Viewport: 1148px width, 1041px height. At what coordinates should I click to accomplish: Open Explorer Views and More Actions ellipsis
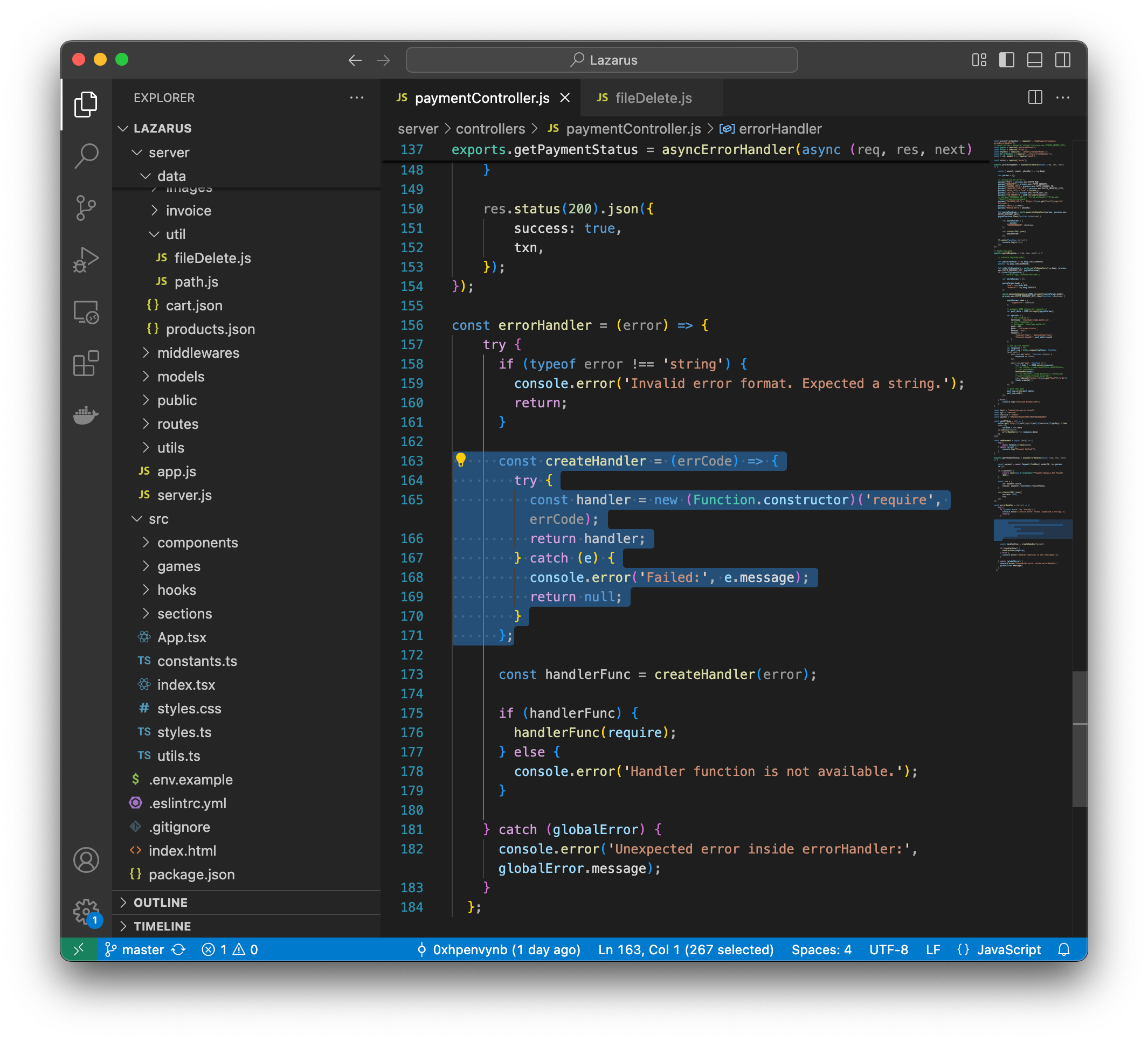356,98
